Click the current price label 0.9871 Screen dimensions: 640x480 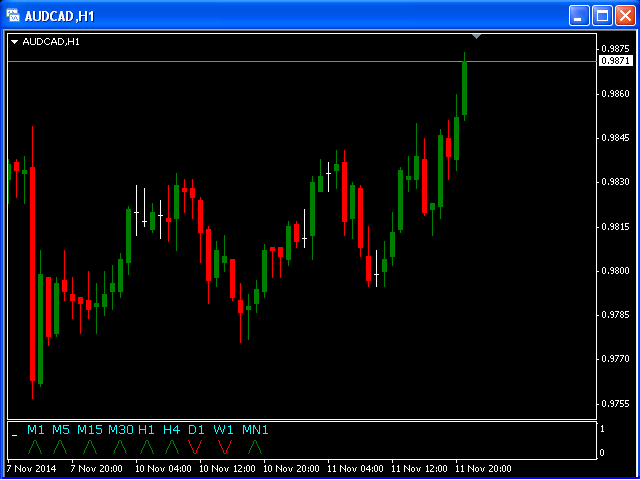[x=615, y=61]
